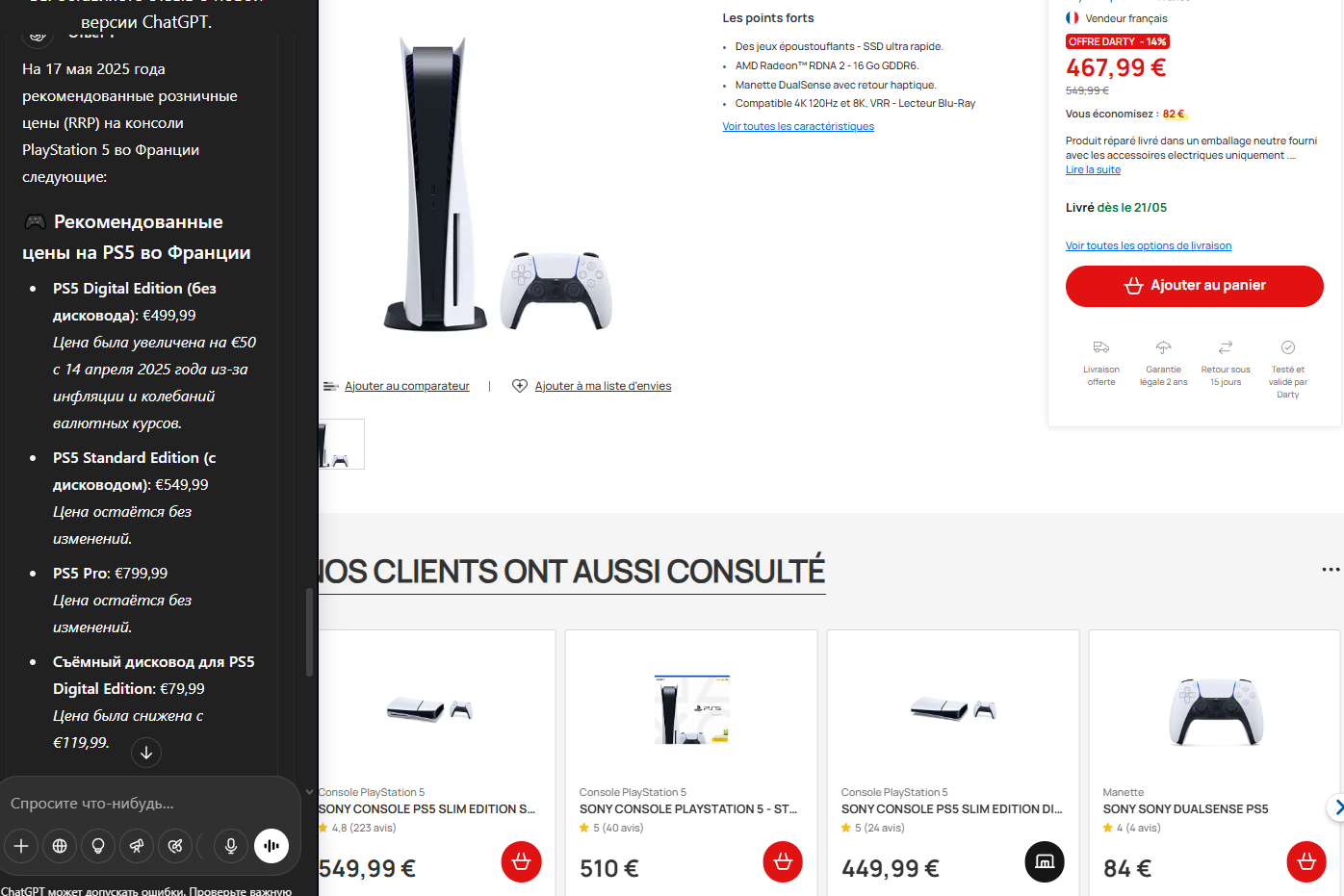Activate the telescope deep research tool
The height and width of the screenshot is (896, 1344).
[x=137, y=846]
